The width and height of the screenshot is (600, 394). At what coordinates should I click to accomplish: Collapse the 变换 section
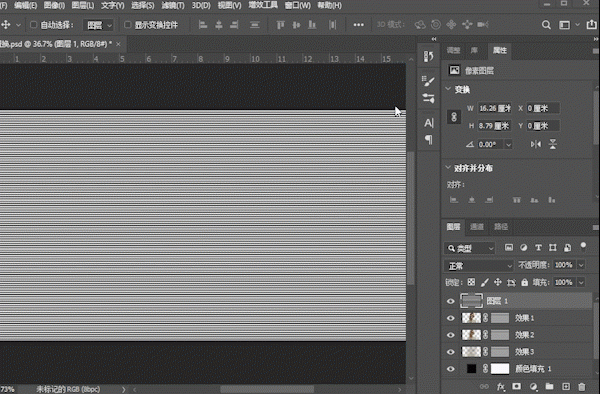tap(448, 89)
